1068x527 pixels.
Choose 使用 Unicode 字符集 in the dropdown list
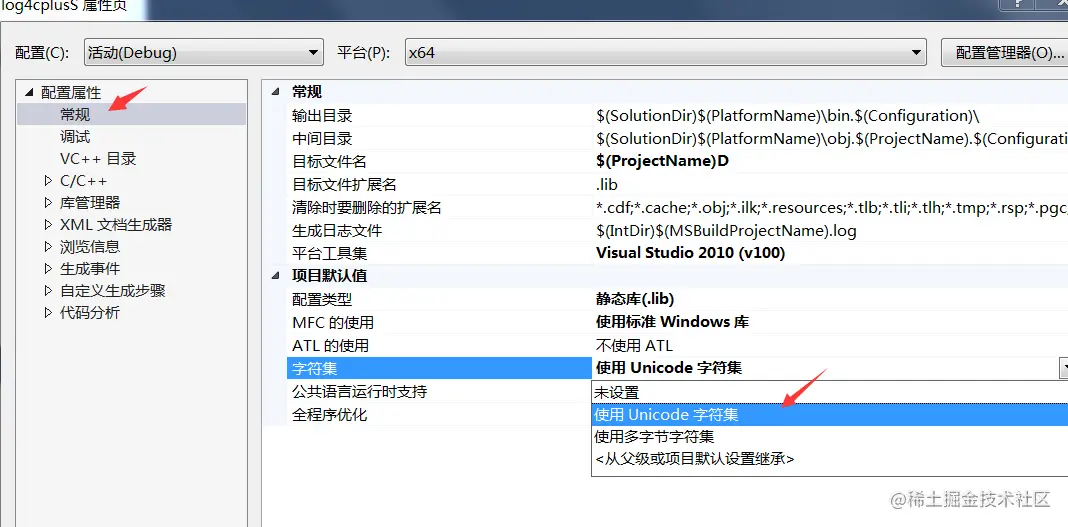click(830, 415)
